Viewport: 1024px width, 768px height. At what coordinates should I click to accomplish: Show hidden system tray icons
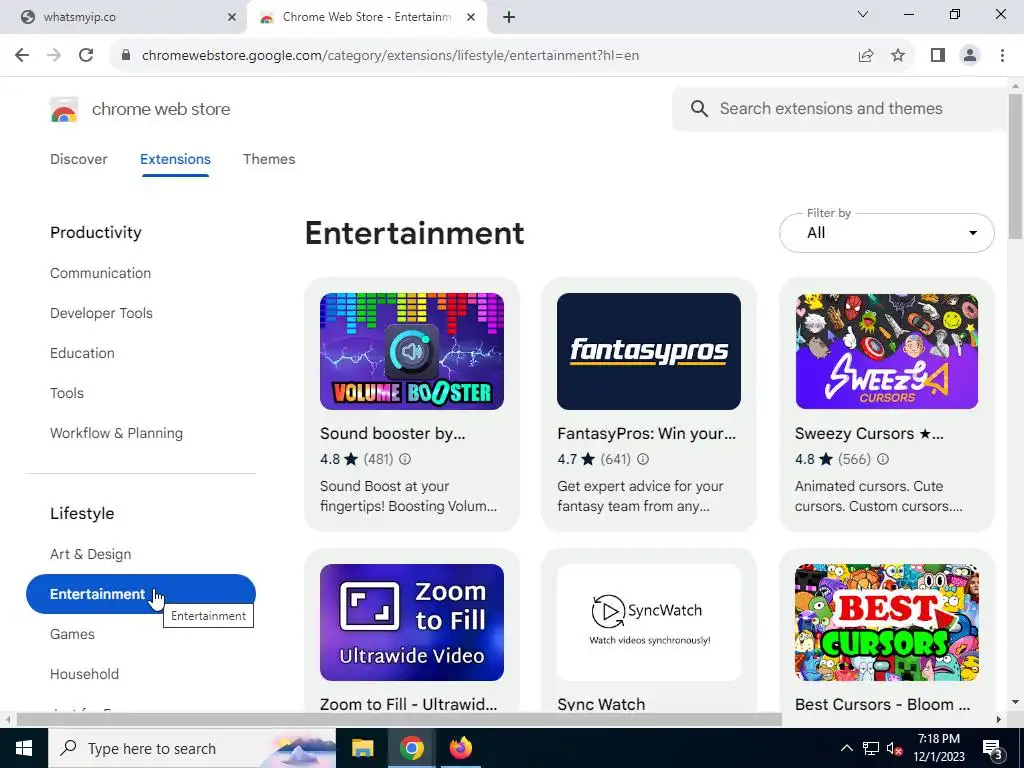tap(846, 748)
